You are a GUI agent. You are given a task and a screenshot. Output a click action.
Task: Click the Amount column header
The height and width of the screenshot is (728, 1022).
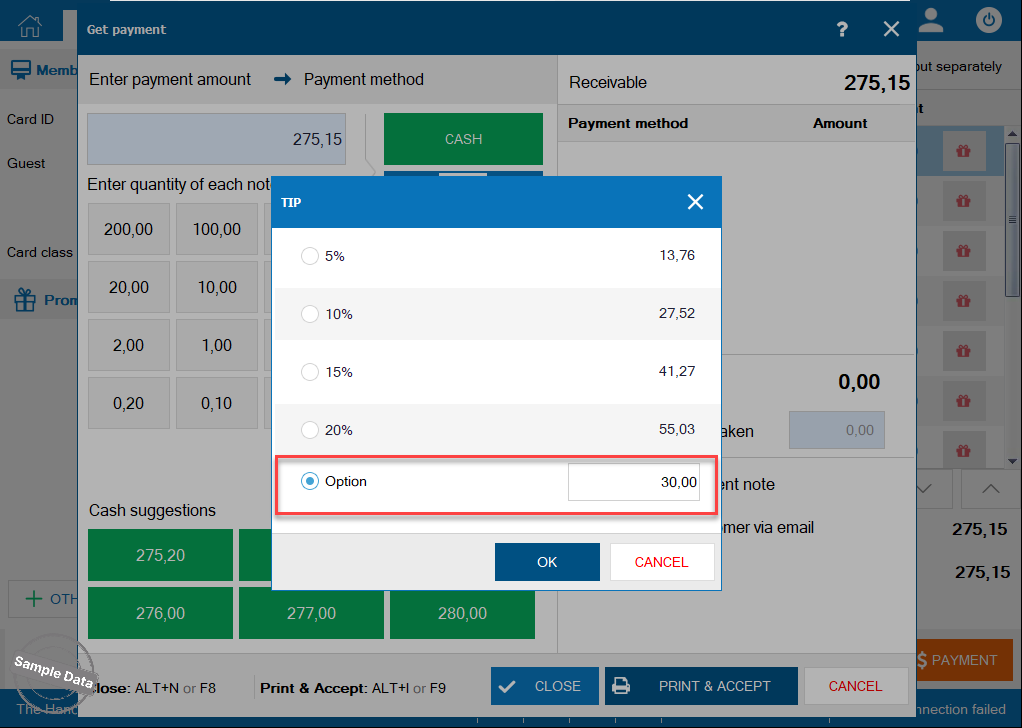click(x=840, y=123)
